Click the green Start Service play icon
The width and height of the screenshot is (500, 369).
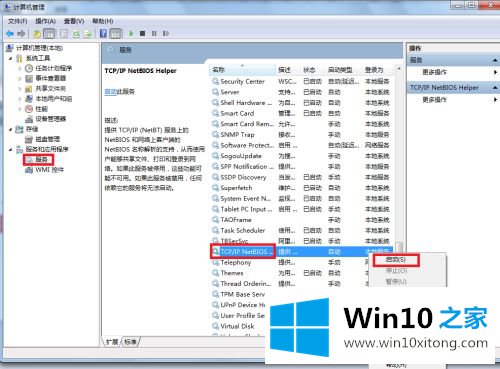[x=131, y=33]
